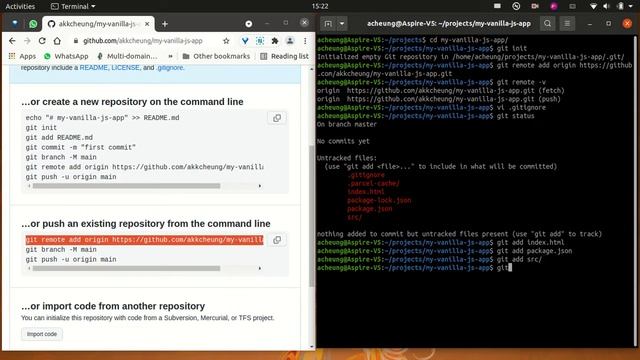
Task: Open Chrome's three-dot menu
Action: 305,41
